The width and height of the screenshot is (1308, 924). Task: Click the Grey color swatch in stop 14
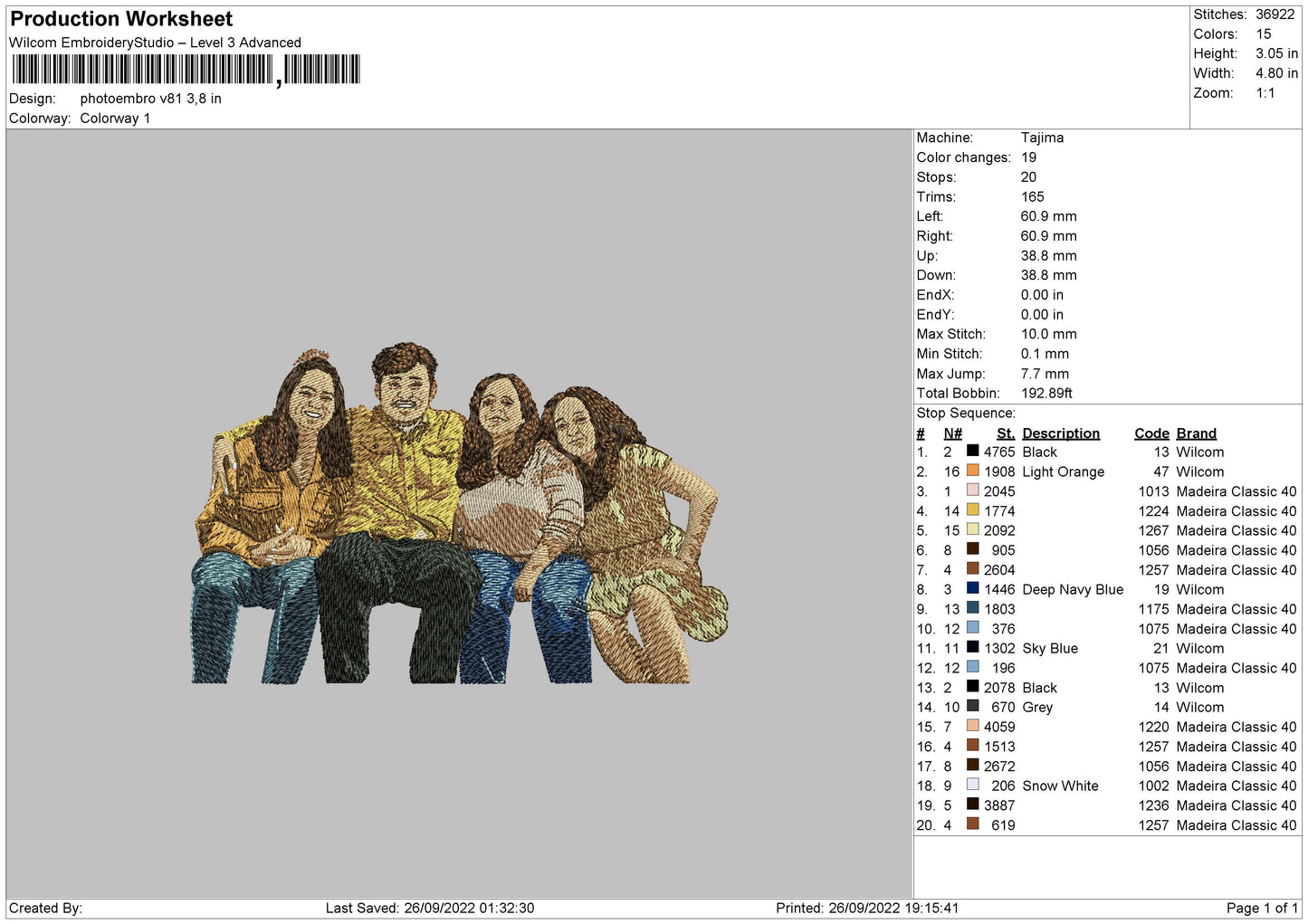972,707
